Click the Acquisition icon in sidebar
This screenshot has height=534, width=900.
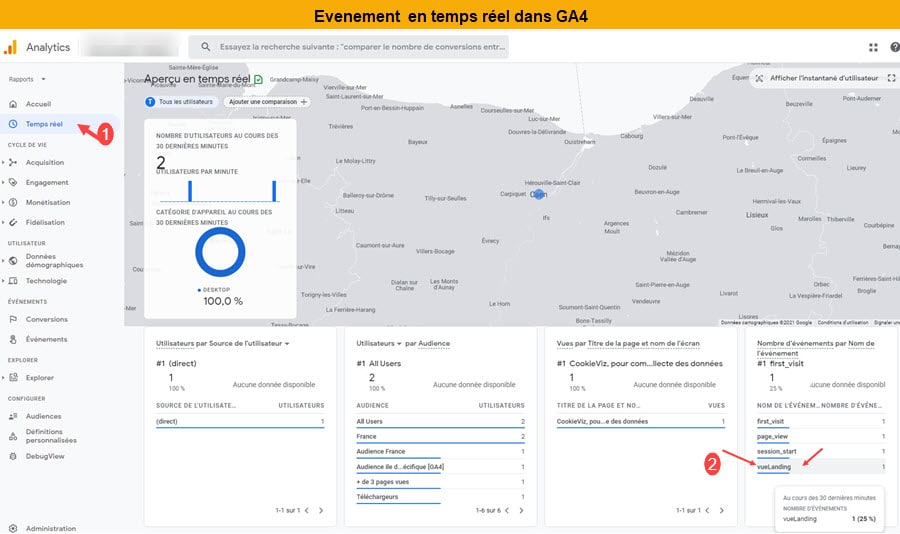pyautogui.click(x=13, y=162)
